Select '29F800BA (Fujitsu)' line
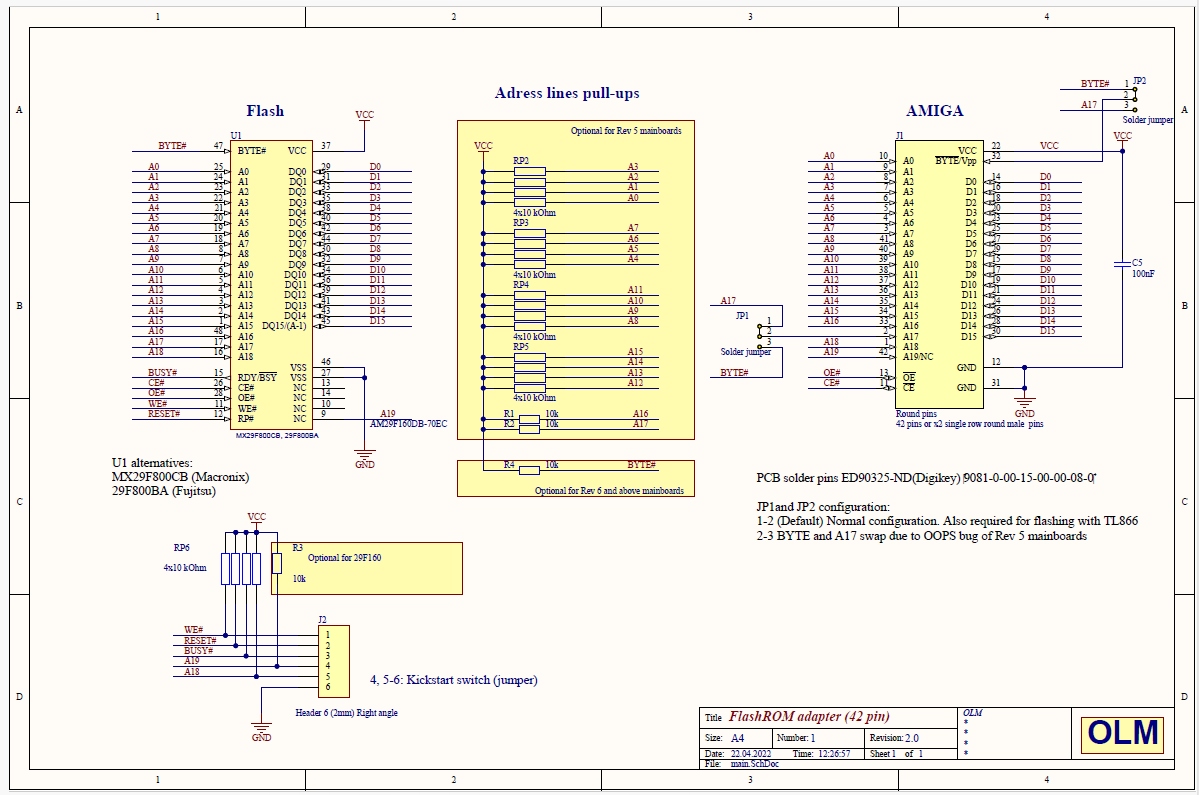Image resolution: width=1199 pixels, height=795 pixels. [164, 491]
